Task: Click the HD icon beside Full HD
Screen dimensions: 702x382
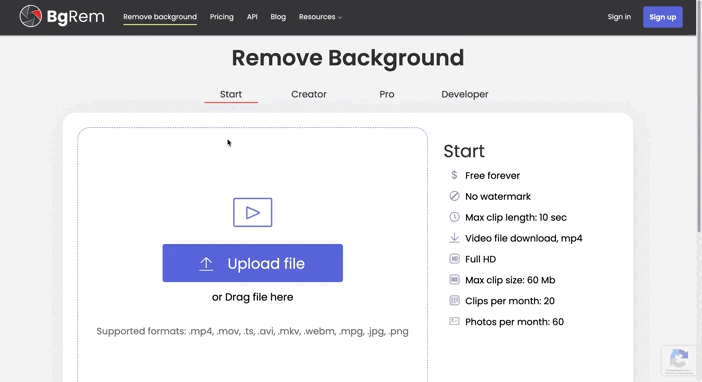Action: point(454,259)
